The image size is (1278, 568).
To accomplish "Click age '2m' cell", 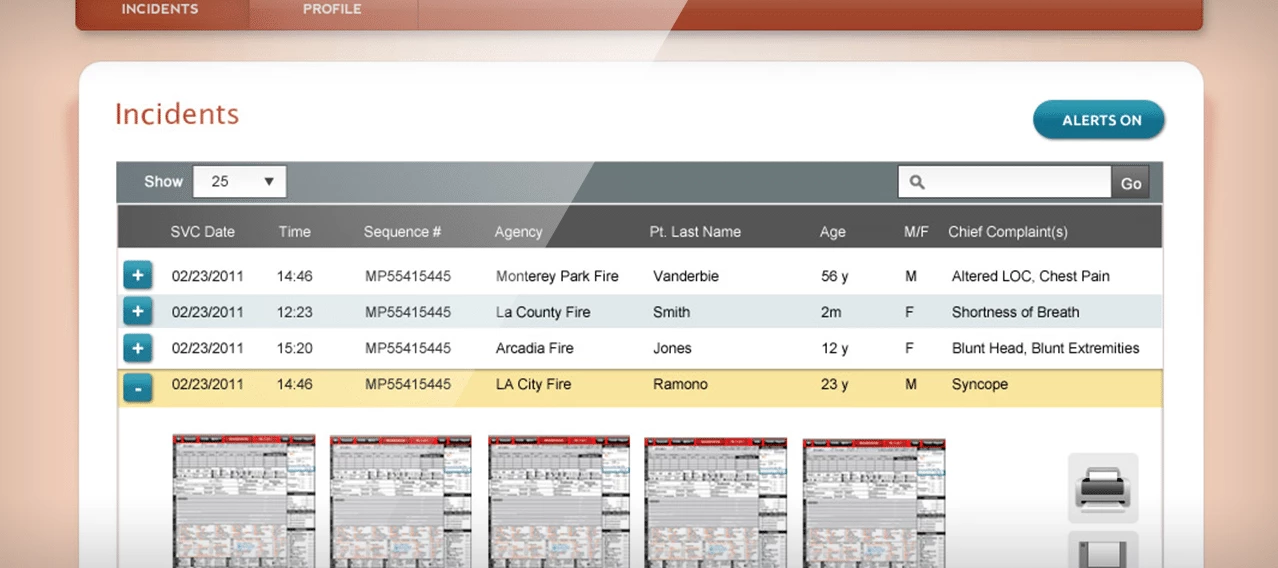I will [831, 312].
